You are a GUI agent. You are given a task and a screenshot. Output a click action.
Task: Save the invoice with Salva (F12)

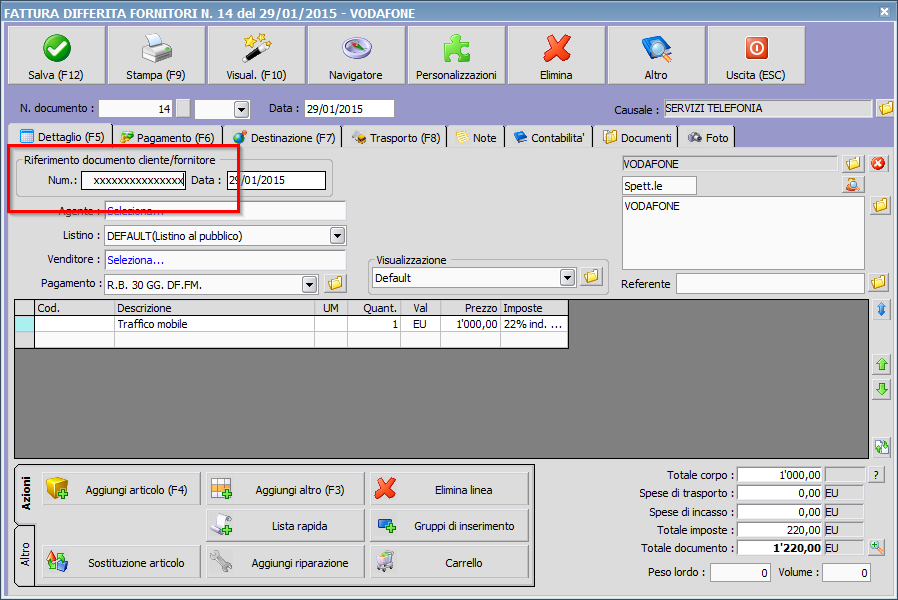coord(56,56)
